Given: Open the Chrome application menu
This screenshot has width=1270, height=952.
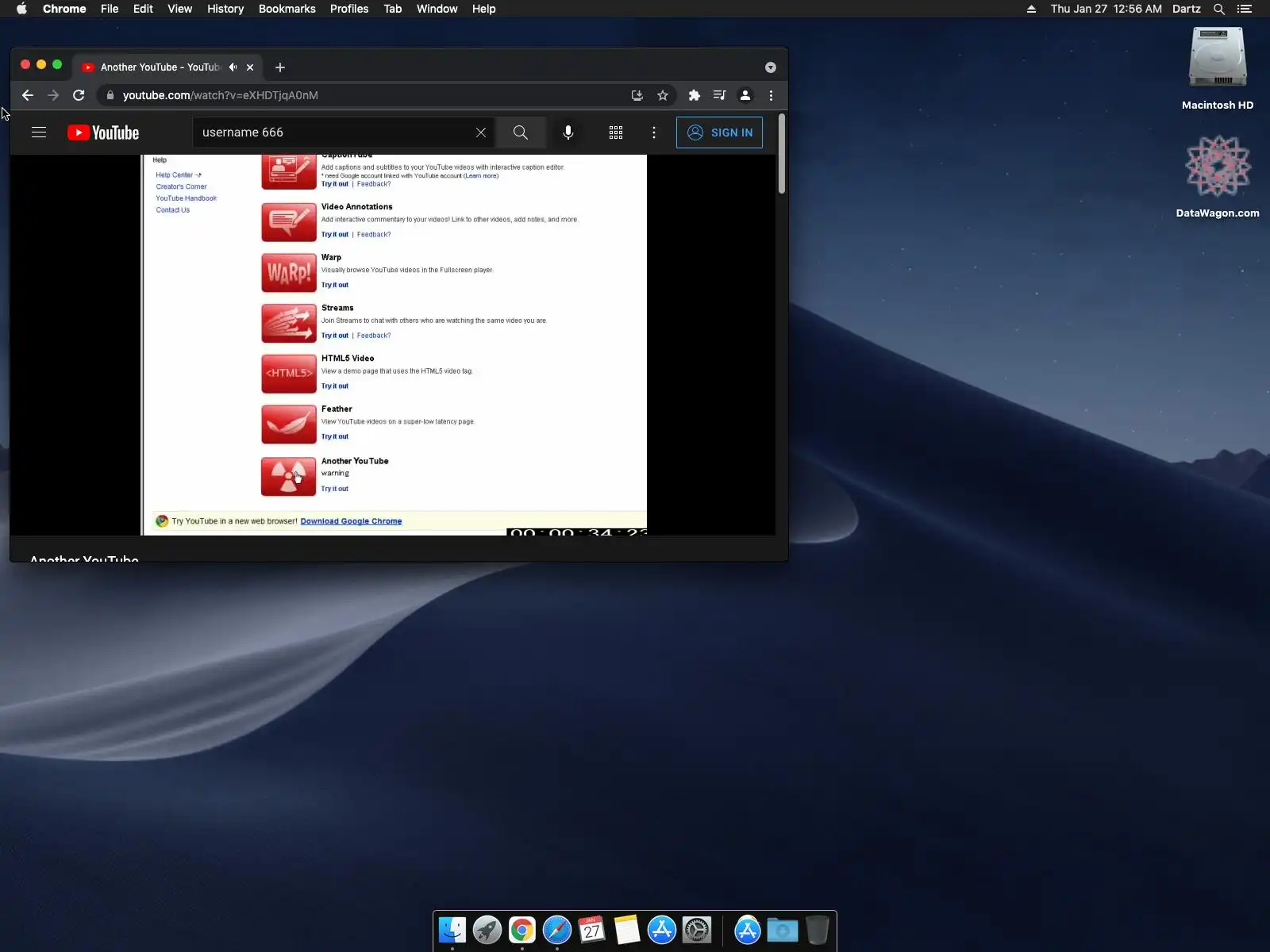Looking at the screenshot, I should tap(64, 9).
